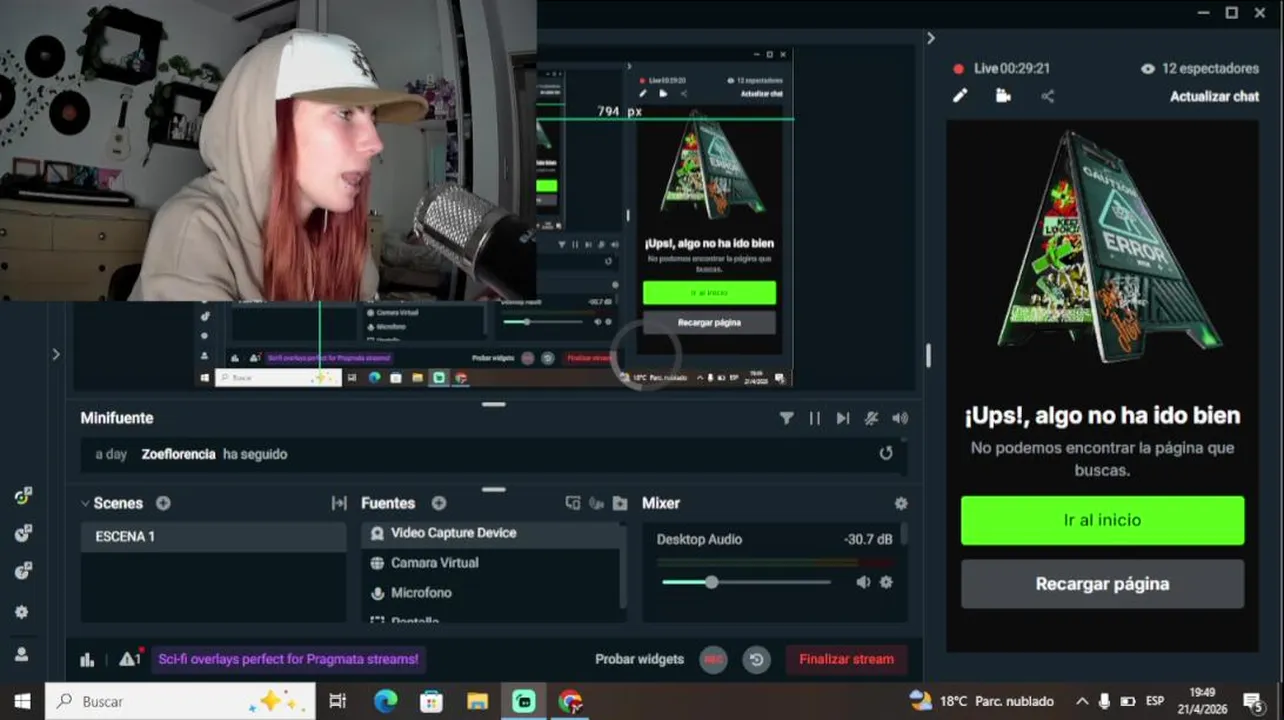This screenshot has width=1284, height=720.
Task: Click Recargar página in the chat panel
Action: 1103,584
